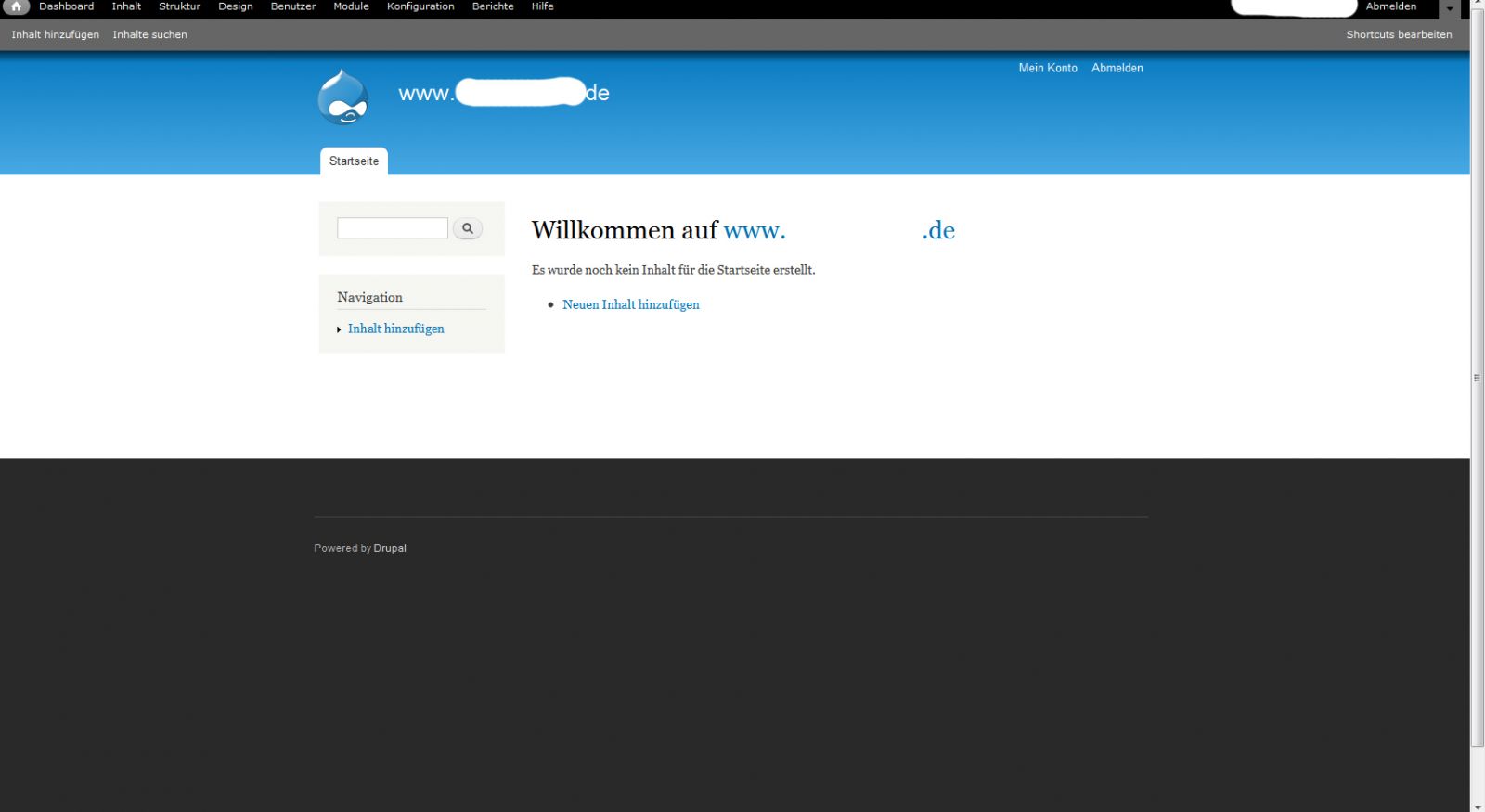Click 'Shortcuts bearbeiten' link
The height and width of the screenshot is (812, 1485).
pyautogui.click(x=1399, y=34)
